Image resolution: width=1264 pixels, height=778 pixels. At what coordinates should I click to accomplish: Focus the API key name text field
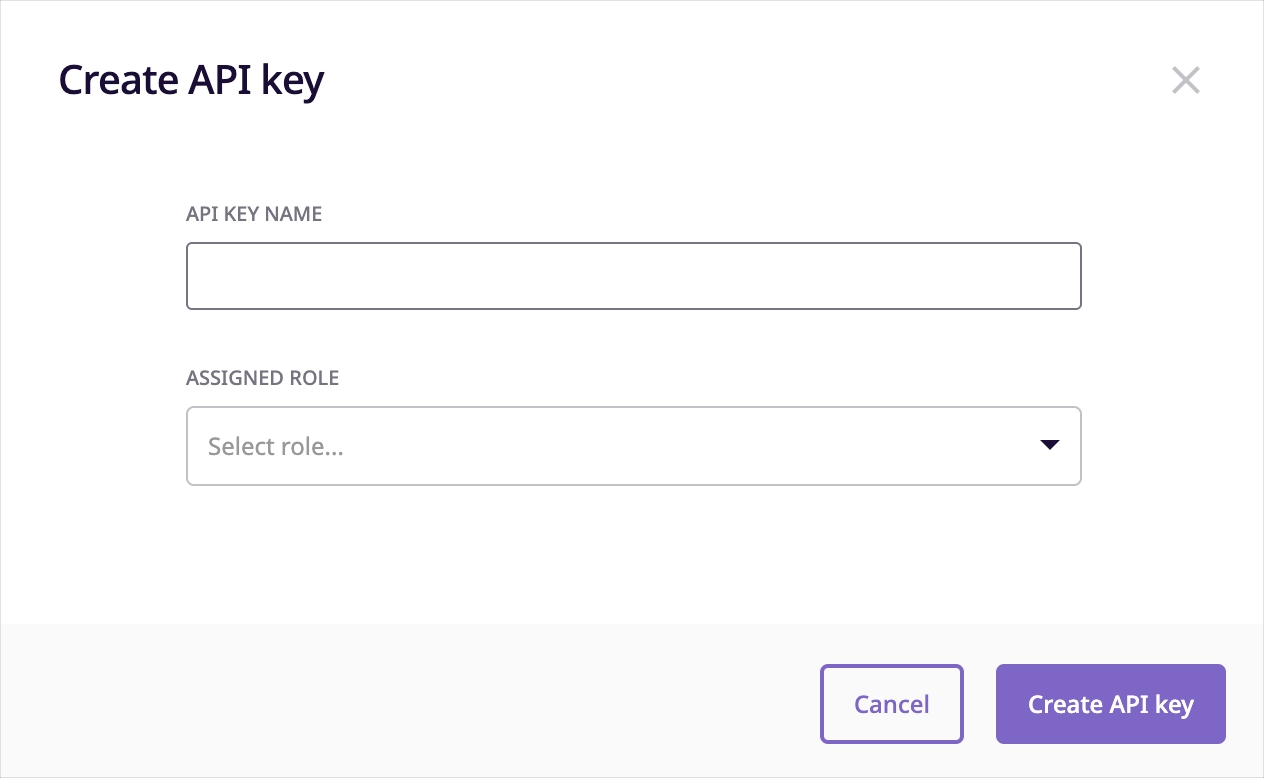633,276
